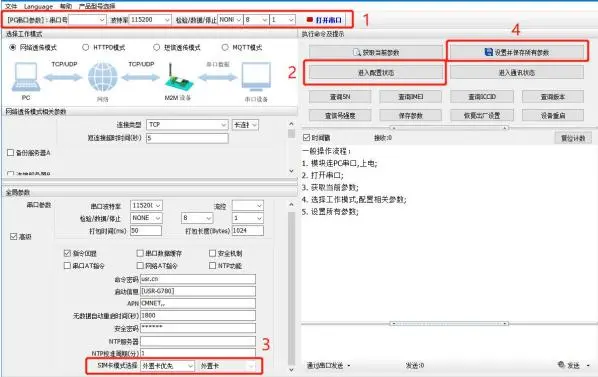
Task: Open top toolbar parity NONE dropdown
Action: coord(230,20)
